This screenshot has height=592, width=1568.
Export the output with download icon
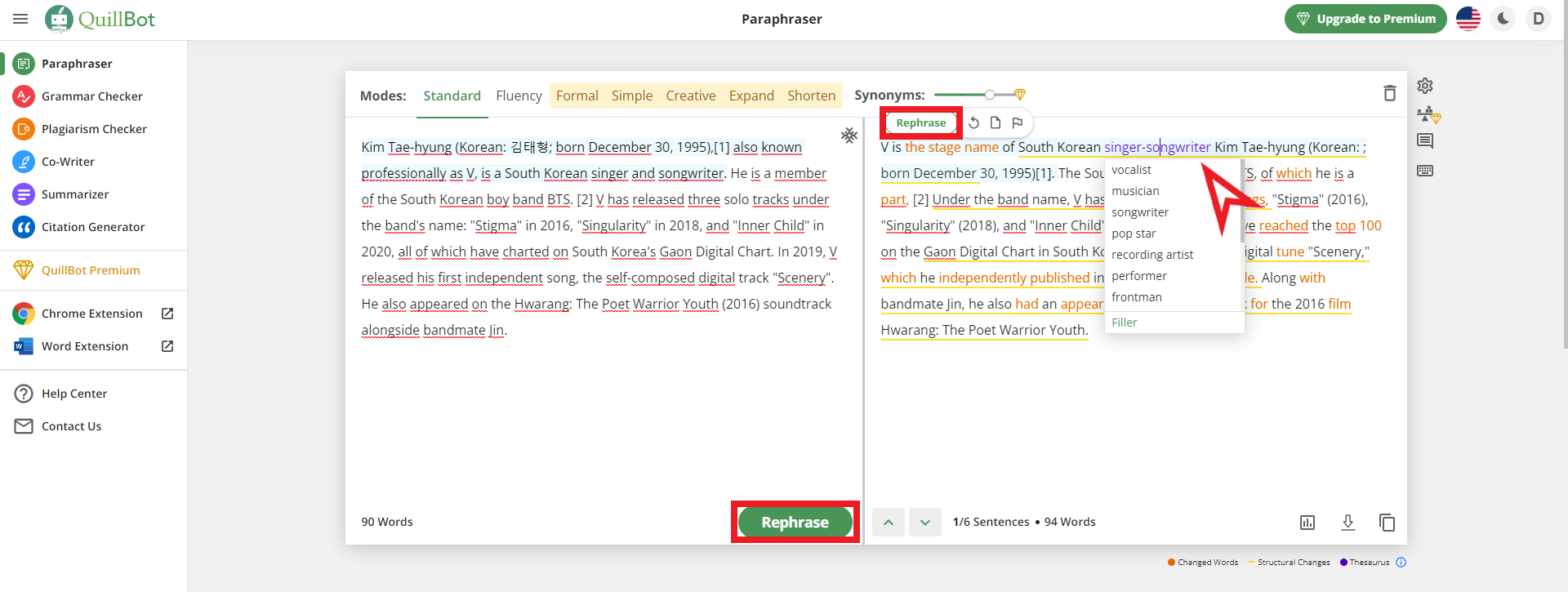[1348, 523]
